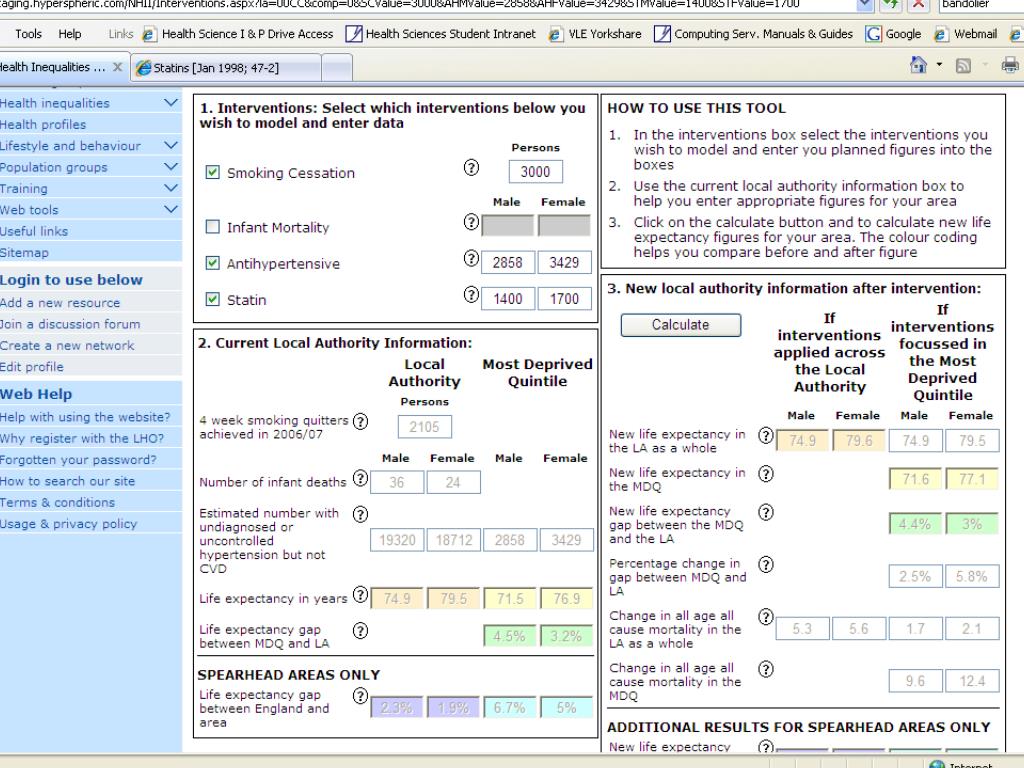The height and width of the screenshot is (768, 1024).
Task: Close the Health Inequalities tab
Action: click(x=118, y=67)
